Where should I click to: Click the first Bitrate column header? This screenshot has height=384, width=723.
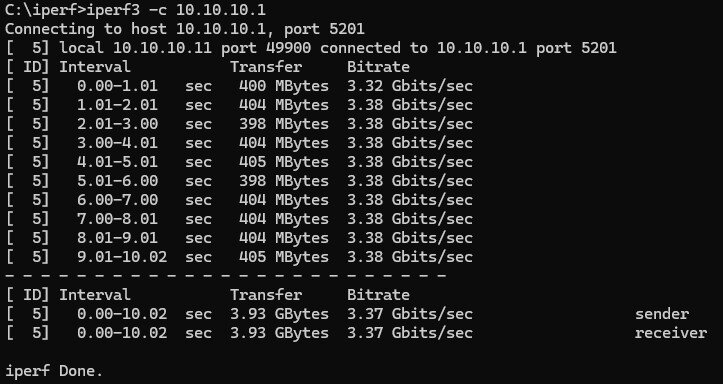click(378, 67)
